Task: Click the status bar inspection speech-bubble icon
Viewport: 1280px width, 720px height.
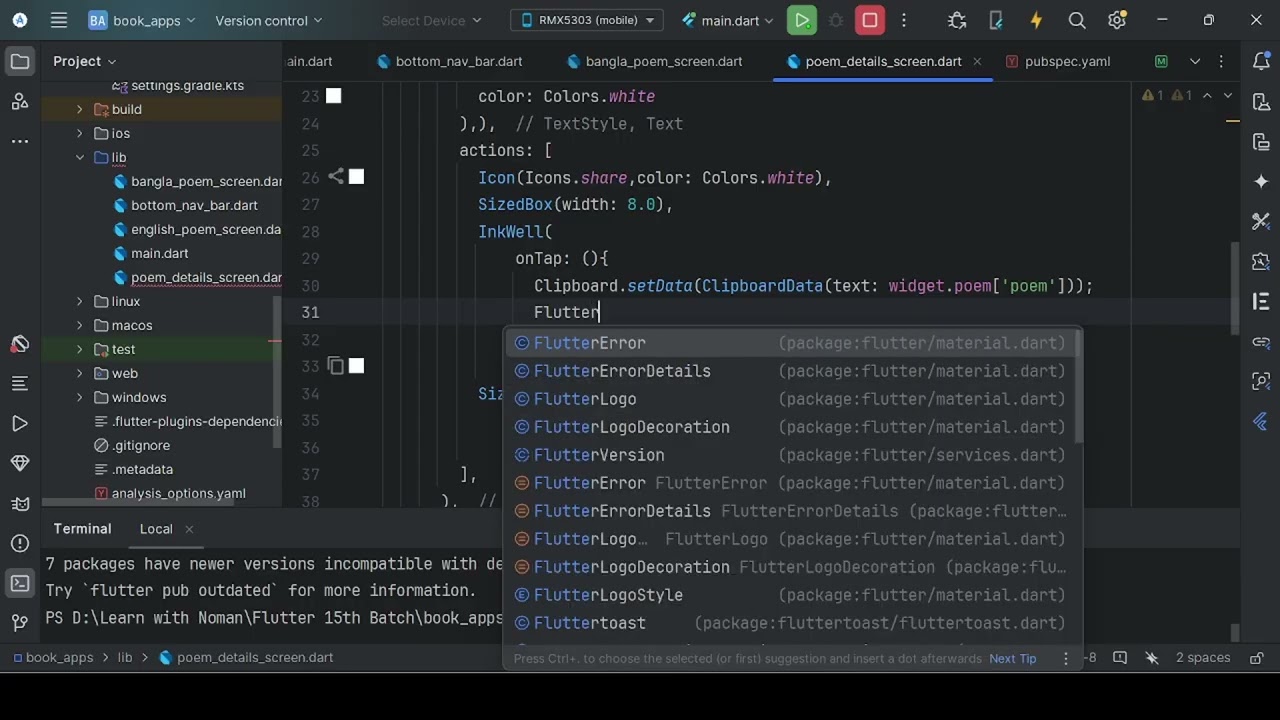Action: tap(1120, 658)
